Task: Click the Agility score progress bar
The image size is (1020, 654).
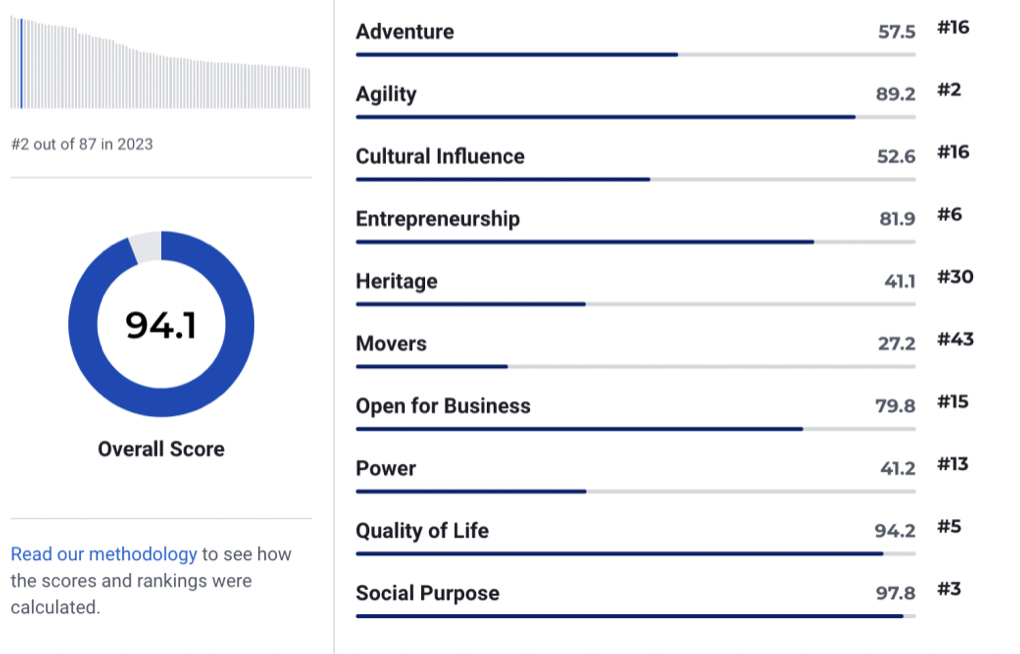Action: 635,117
